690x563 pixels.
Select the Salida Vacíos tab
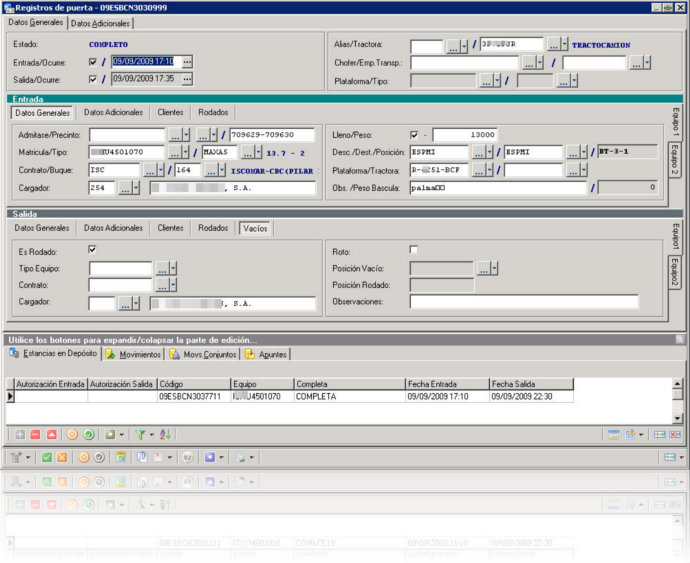[x=255, y=228]
